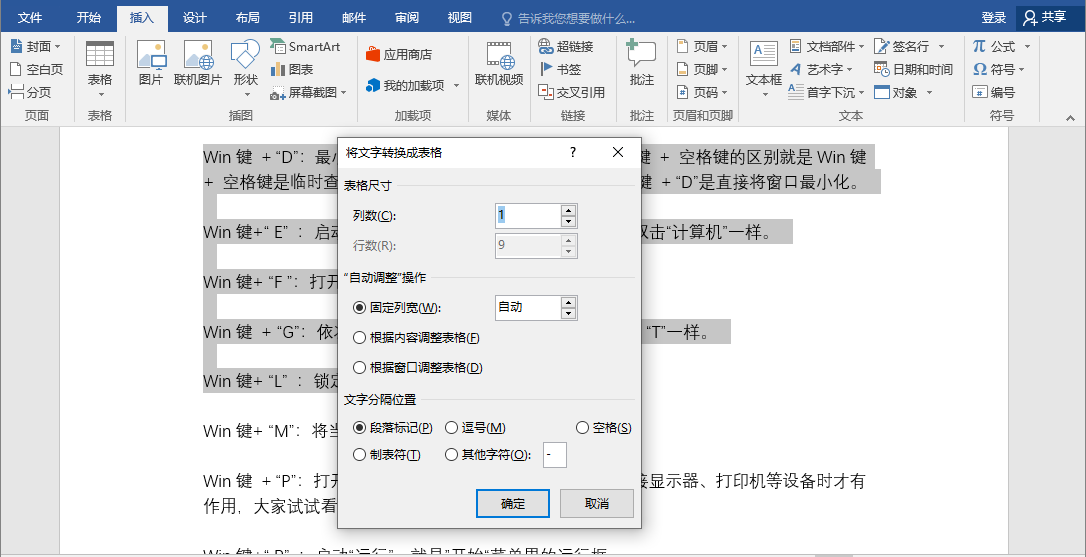1086x557 pixels.
Task: Expand the Object (对象) dropdown arrow
Action: pyautogui.click(x=929, y=93)
